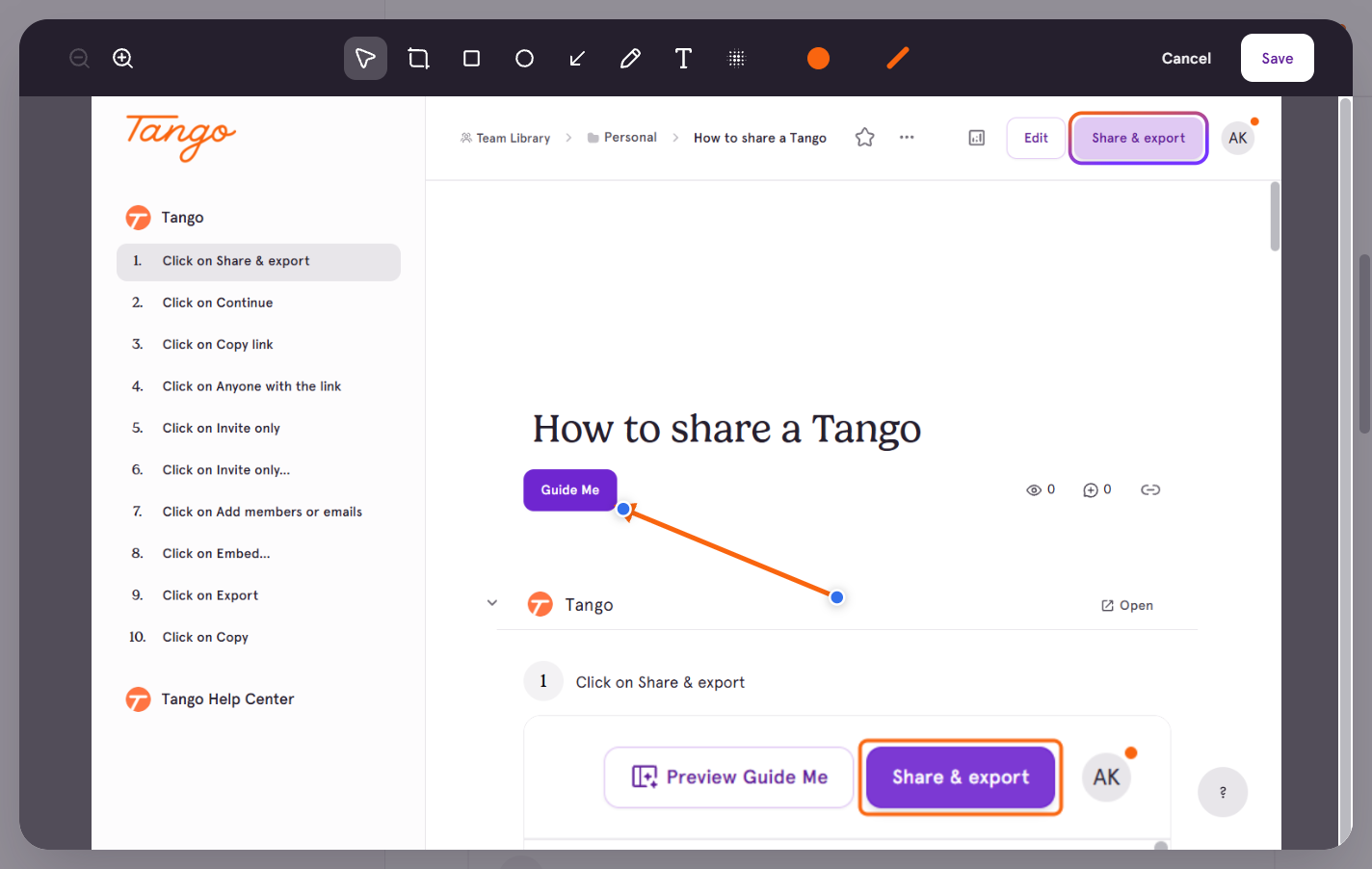Click the Edit button
Viewport: 1372px width, 869px height.
[x=1036, y=138]
